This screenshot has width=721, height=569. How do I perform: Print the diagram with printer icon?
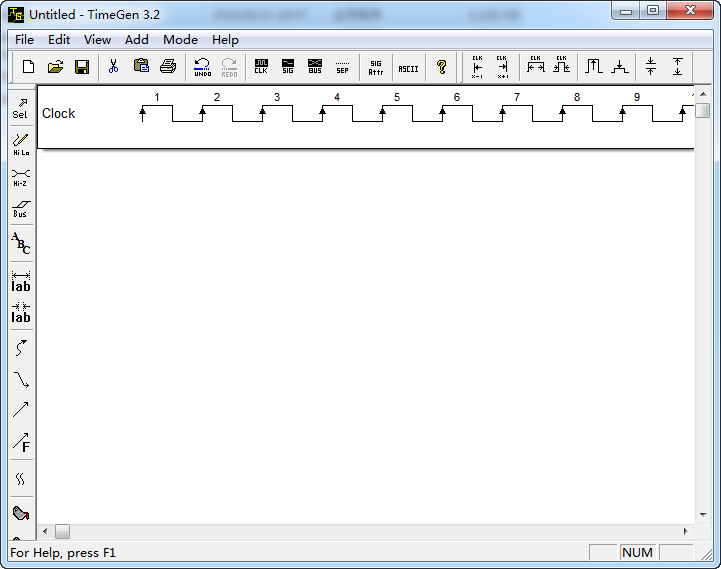pos(168,67)
